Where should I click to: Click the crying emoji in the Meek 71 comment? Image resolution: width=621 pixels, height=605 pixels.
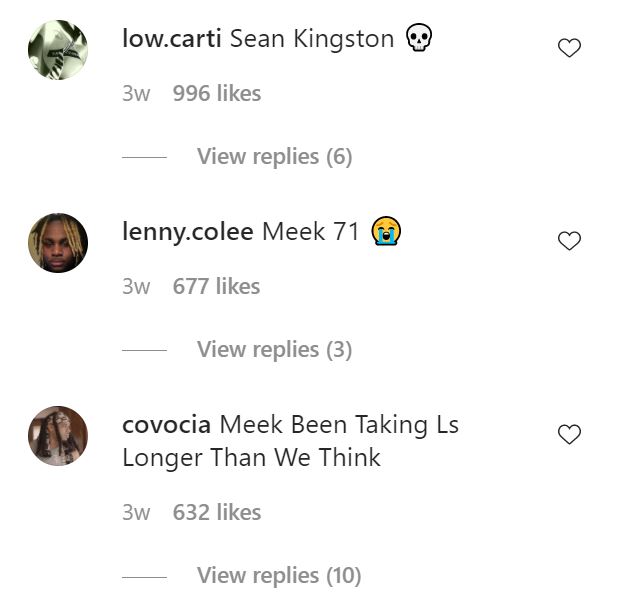tap(386, 232)
